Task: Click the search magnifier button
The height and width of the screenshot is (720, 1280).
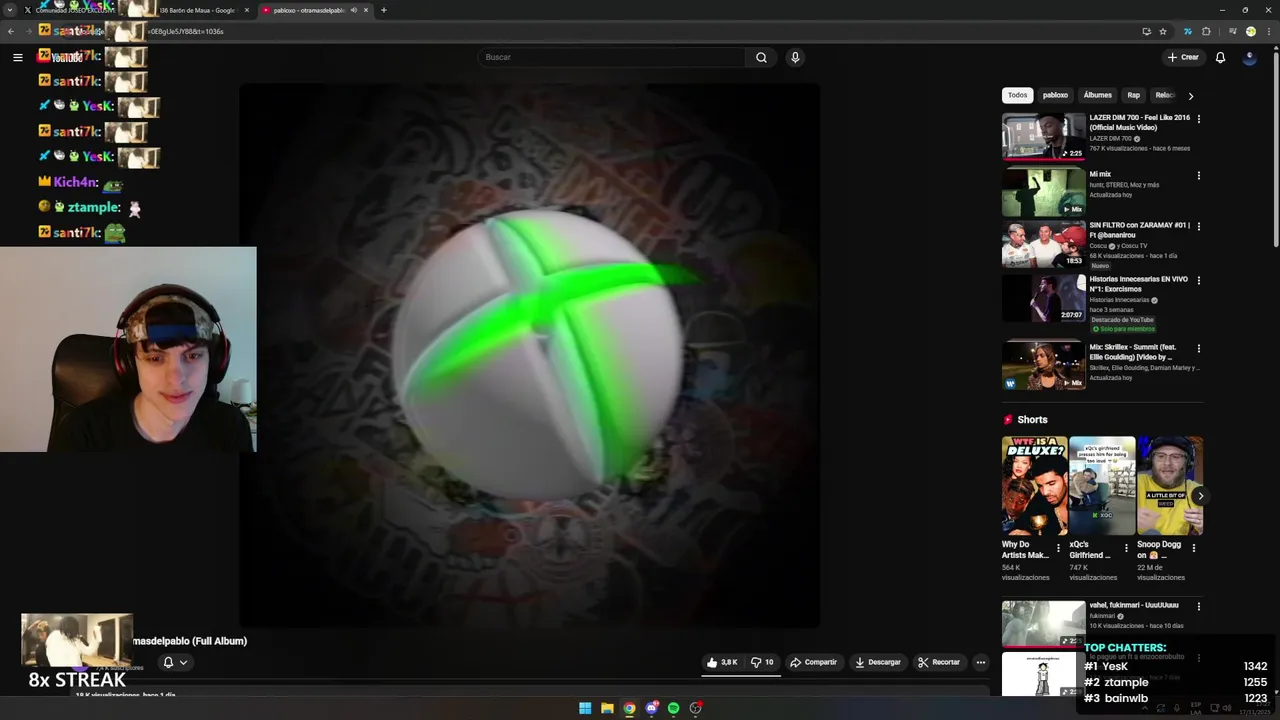Action: pos(761,57)
